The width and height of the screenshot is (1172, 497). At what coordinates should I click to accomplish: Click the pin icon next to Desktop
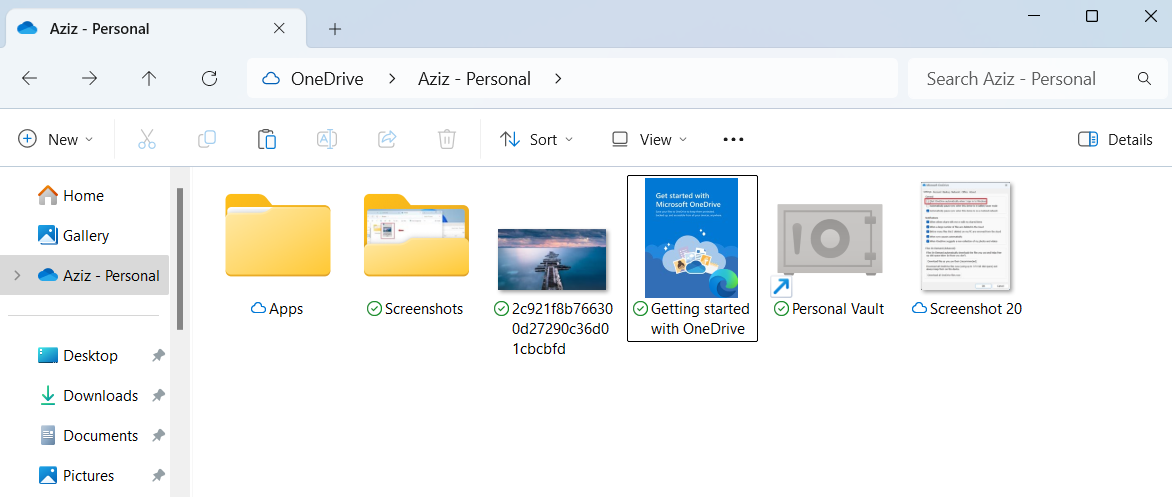pyautogui.click(x=158, y=356)
